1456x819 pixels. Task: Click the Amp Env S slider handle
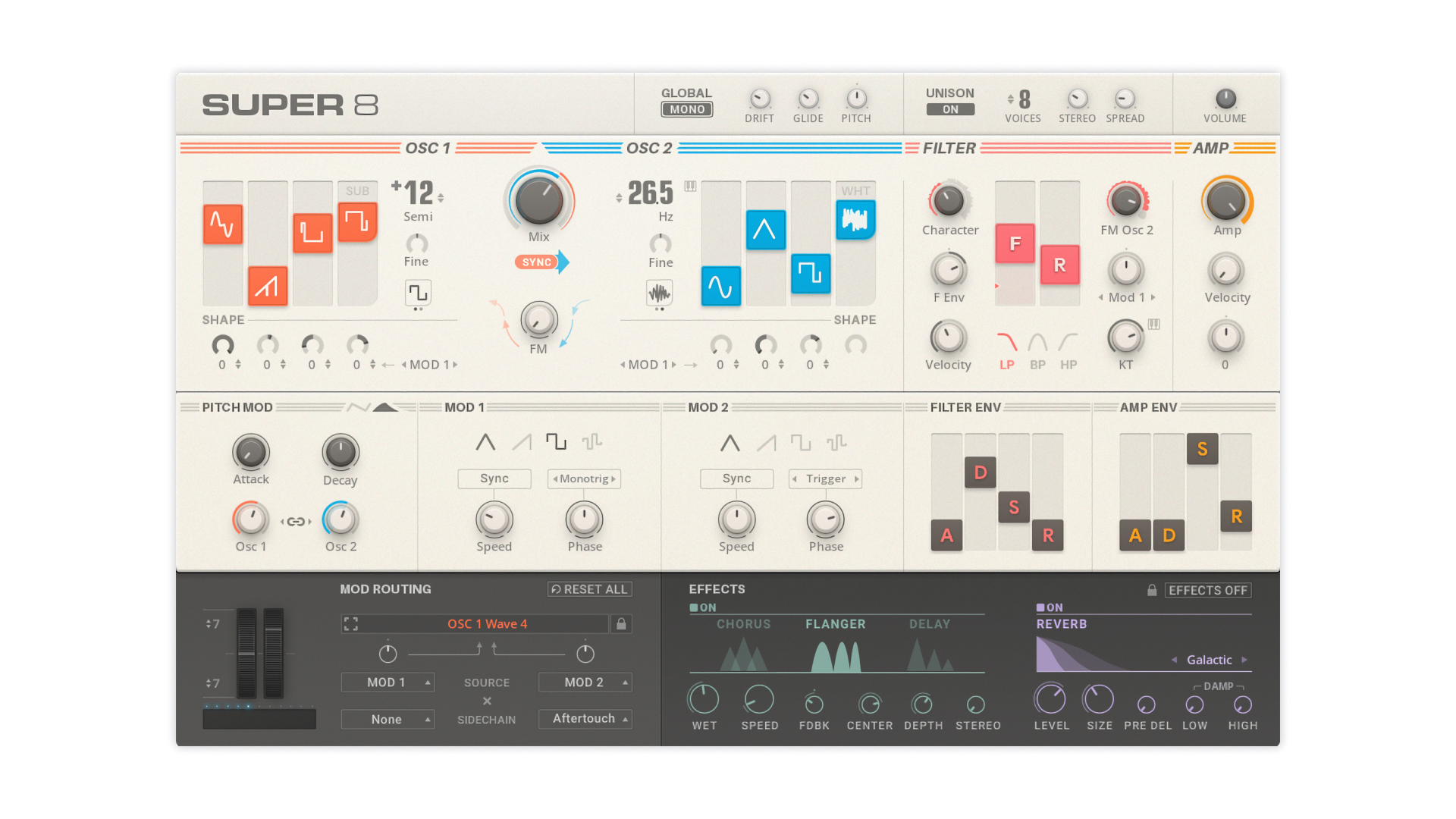click(x=1203, y=449)
